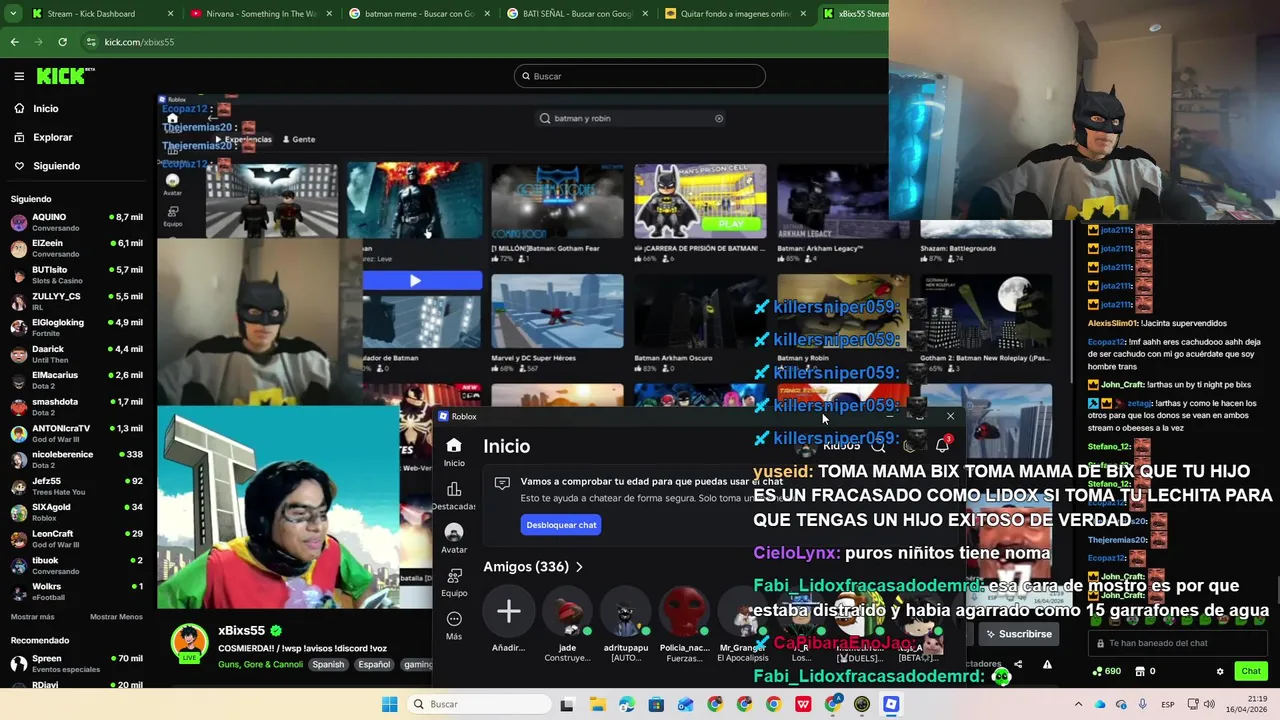Open BUTIsito channel in following list
This screenshot has height=720, width=1280.
pyautogui.click(x=76, y=275)
